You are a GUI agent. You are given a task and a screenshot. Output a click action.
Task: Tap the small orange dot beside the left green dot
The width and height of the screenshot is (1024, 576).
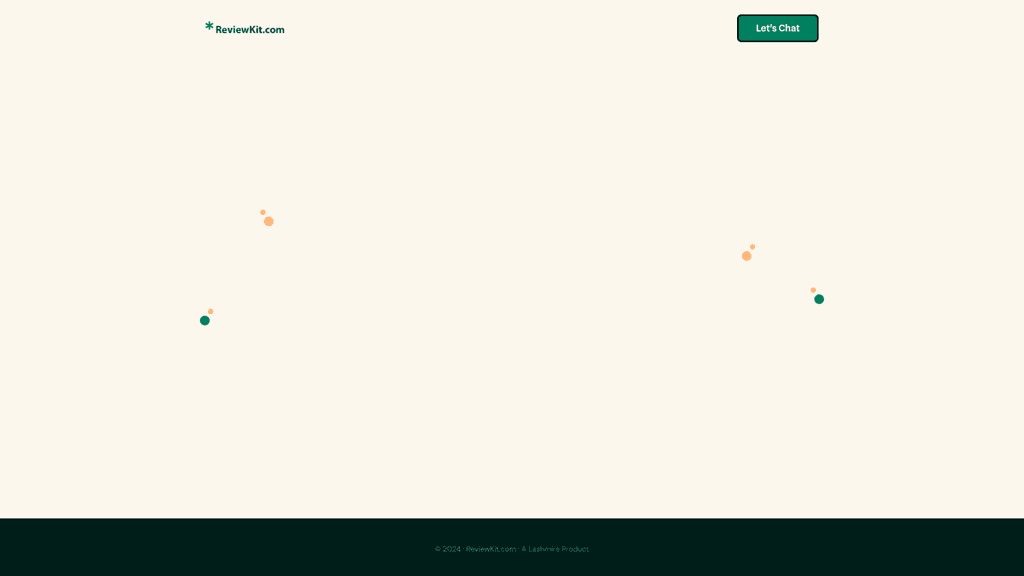pos(211,311)
